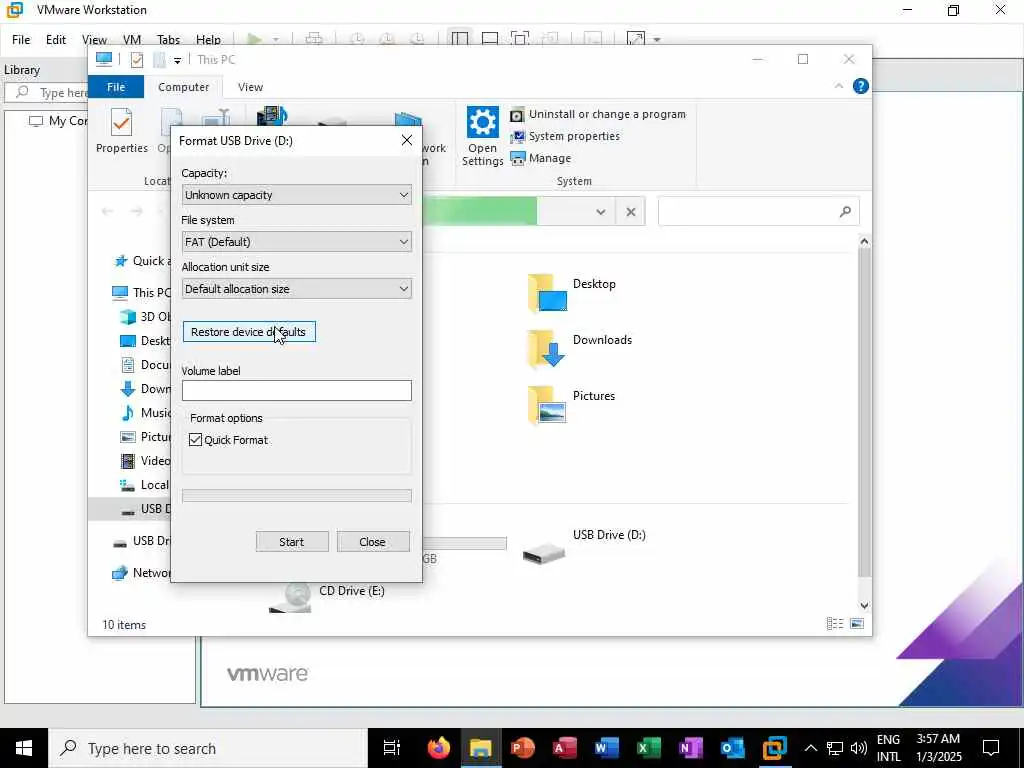Toggle the Quick Format checkbox

[x=195, y=440]
